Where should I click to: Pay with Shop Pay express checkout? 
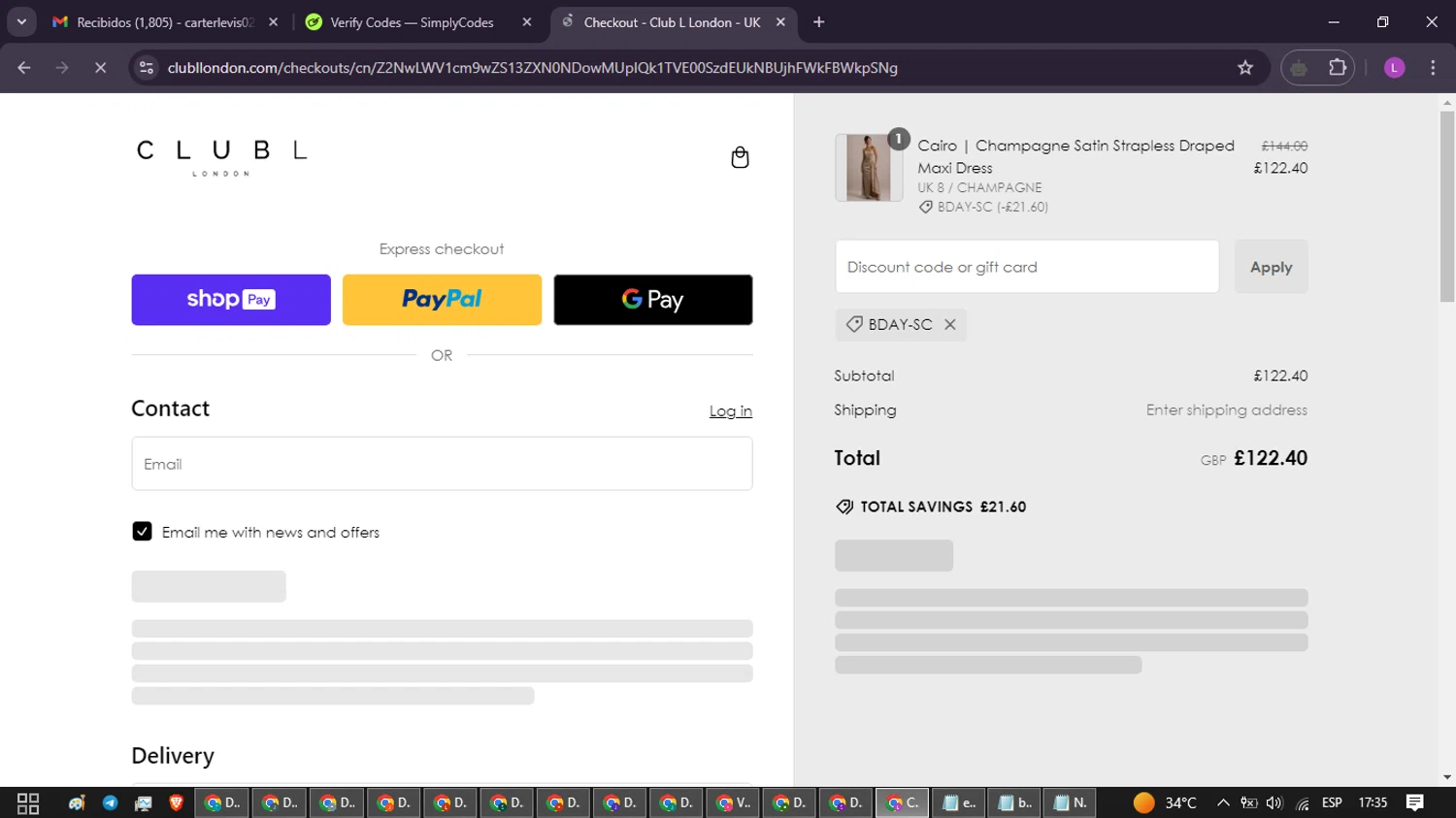231,300
